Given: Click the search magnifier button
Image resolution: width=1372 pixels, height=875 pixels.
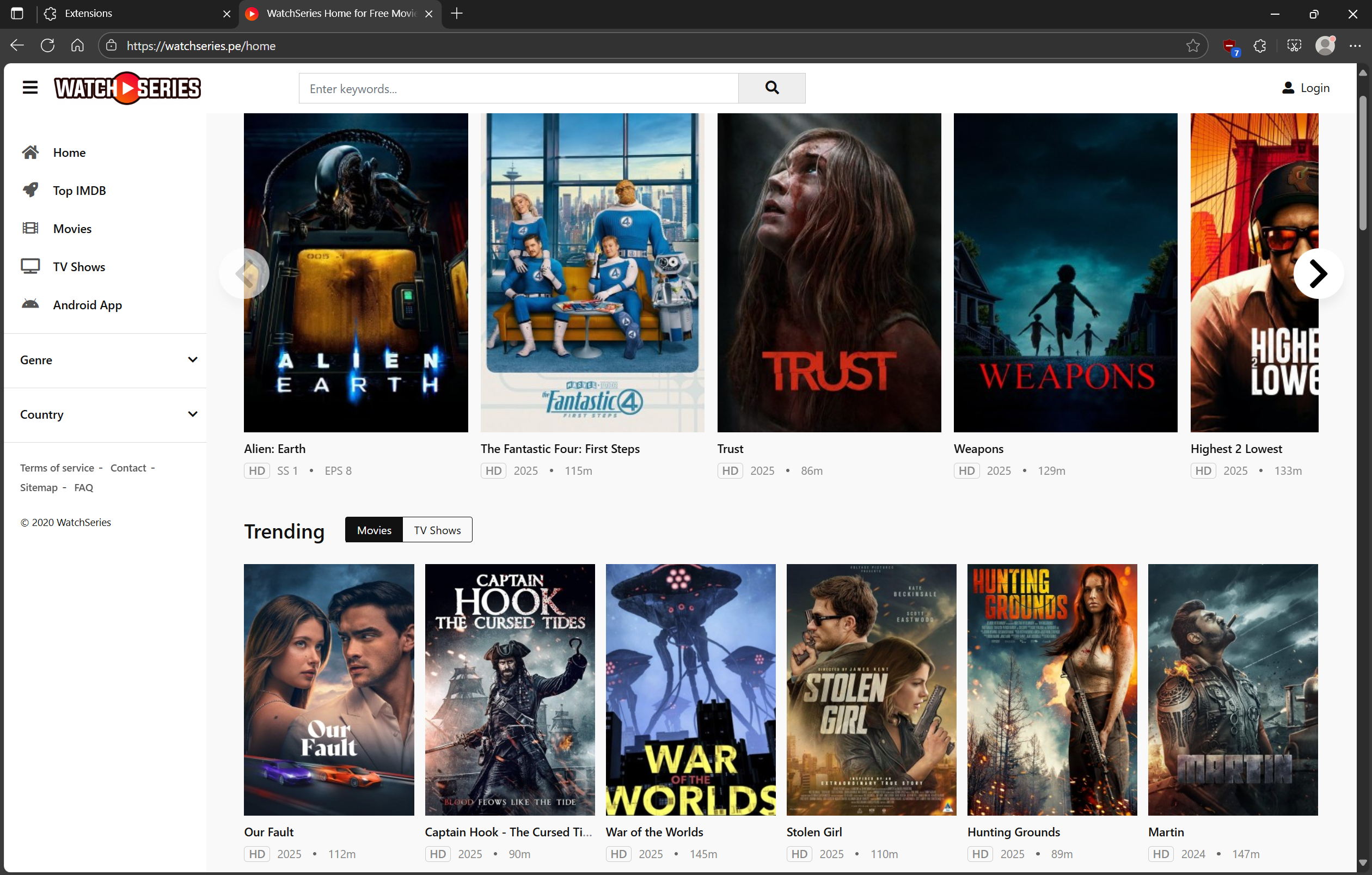Looking at the screenshot, I should tap(771, 88).
